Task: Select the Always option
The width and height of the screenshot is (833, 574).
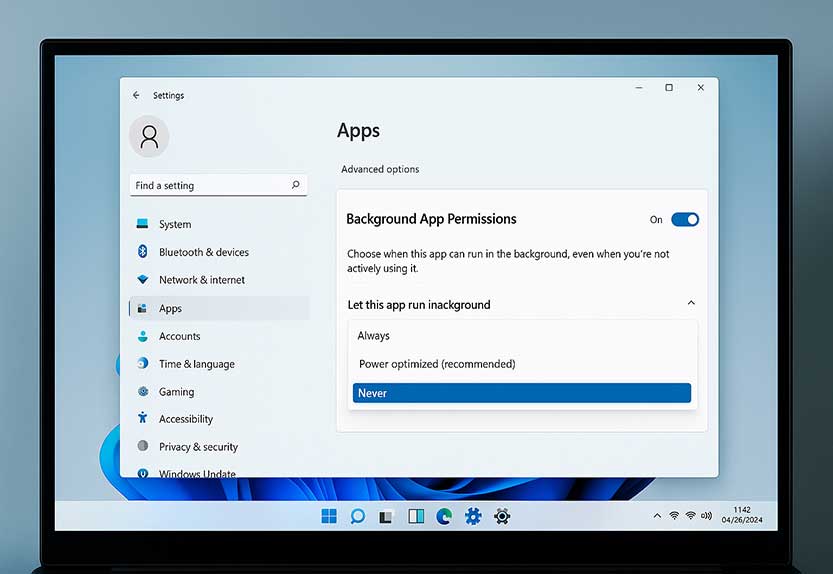Action: tap(522, 335)
